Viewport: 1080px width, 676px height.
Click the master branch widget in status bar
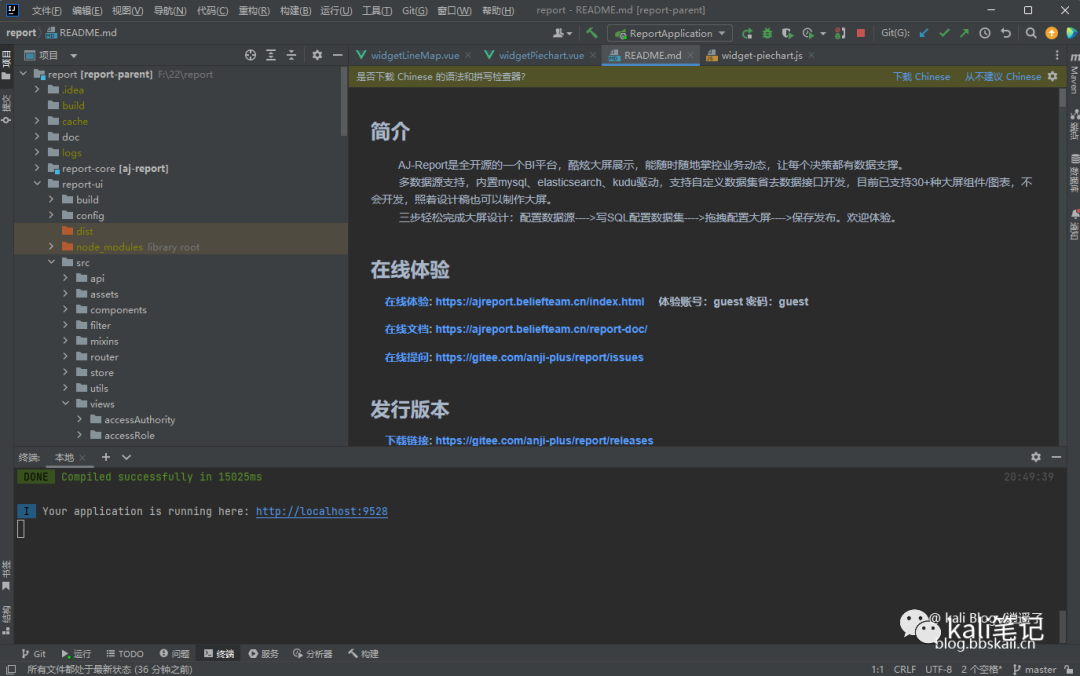point(1035,669)
